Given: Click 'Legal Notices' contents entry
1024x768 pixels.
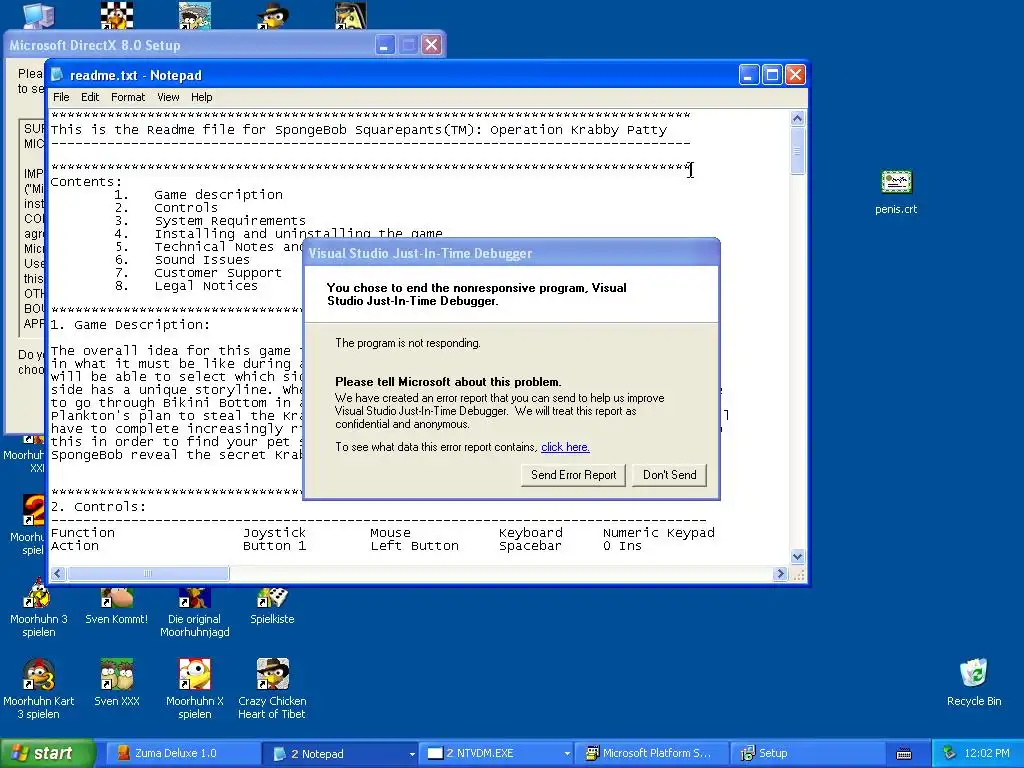Looking at the screenshot, I should point(206,286).
